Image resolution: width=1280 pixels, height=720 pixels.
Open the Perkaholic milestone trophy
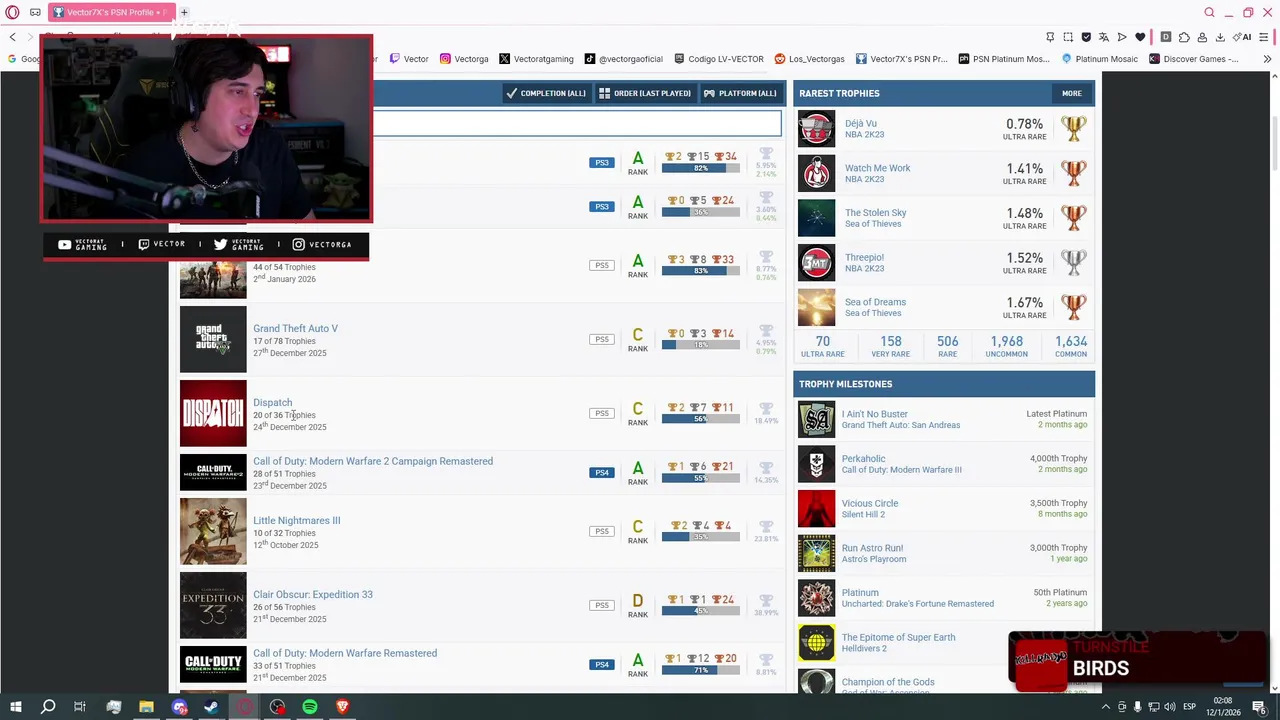click(x=863, y=458)
